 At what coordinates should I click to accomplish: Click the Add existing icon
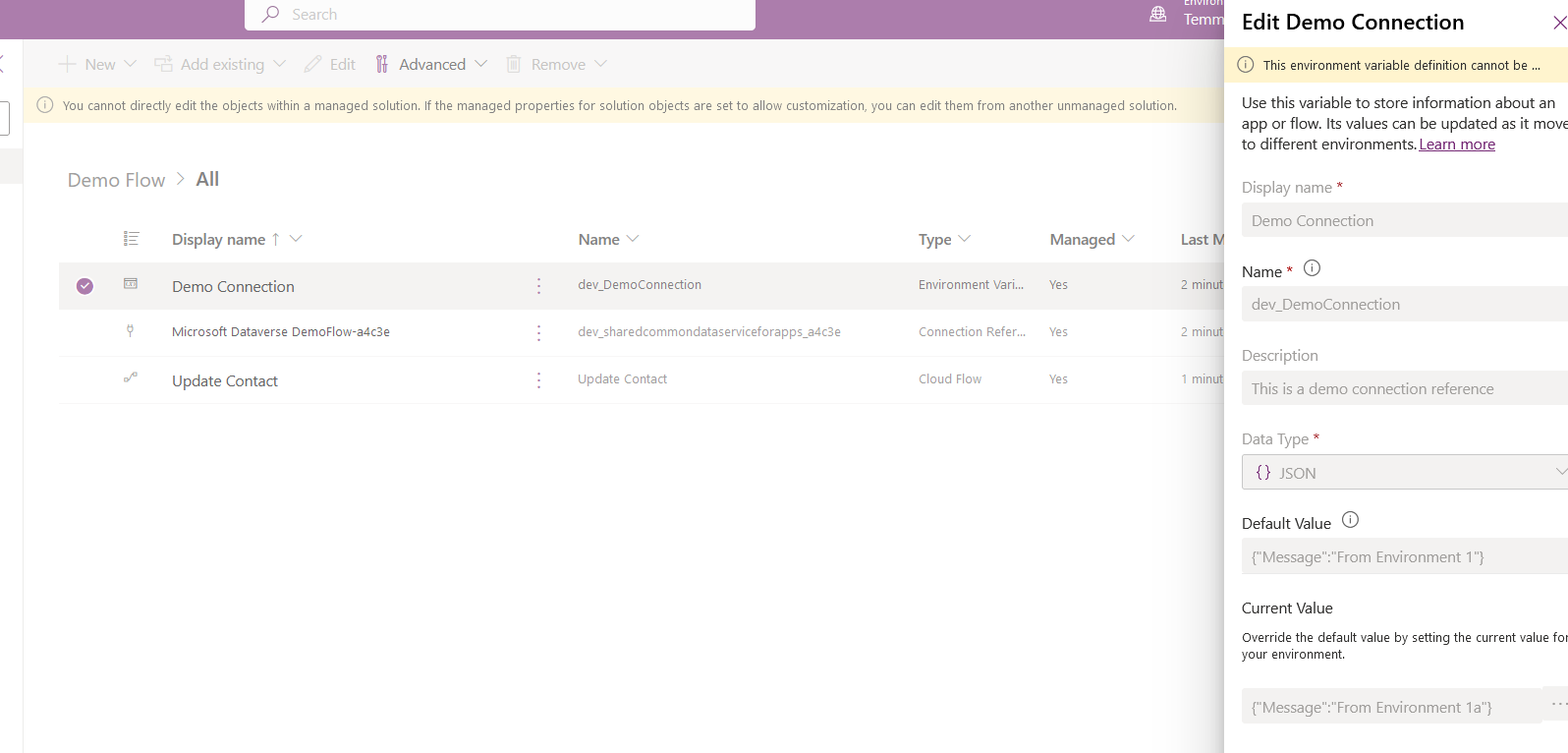tap(163, 64)
